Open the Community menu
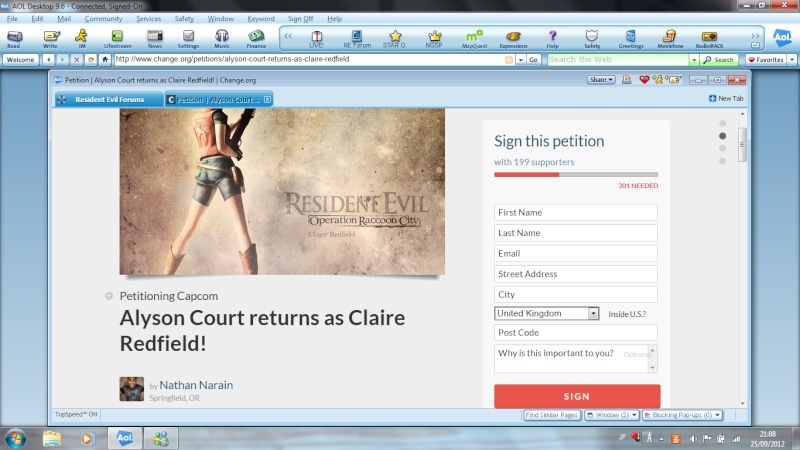Viewport: 800px width, 450px height. tap(104, 18)
